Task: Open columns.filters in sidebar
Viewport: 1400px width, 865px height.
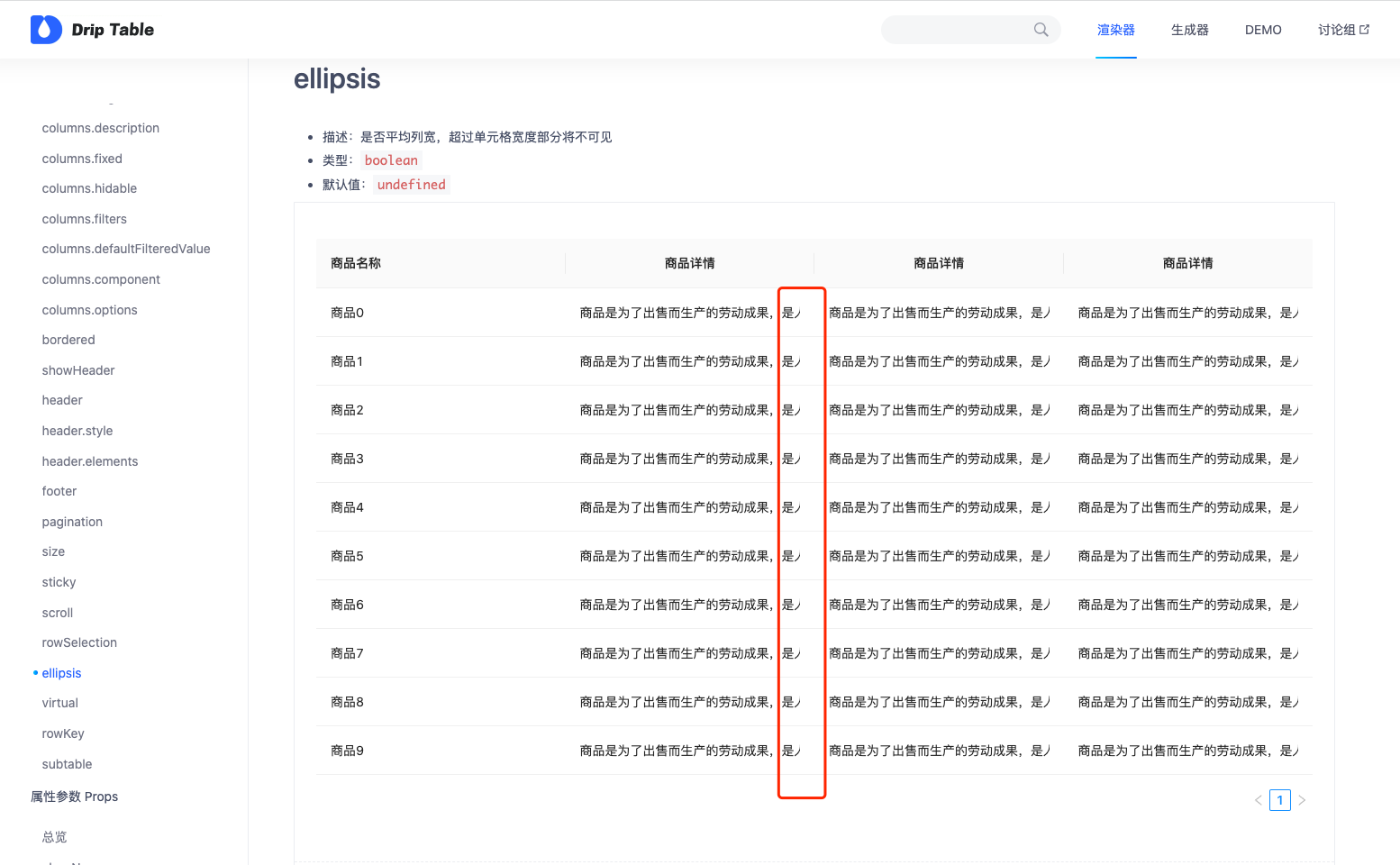Action: point(85,219)
